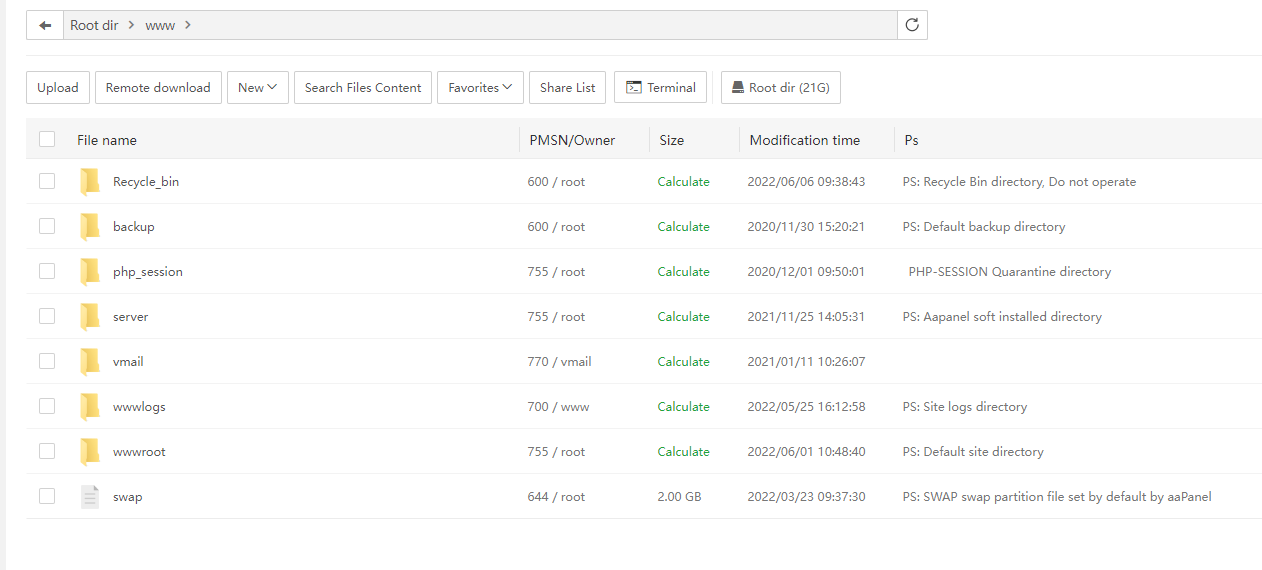Refresh the current directory listing
Screen dimensions: 1262x570
(x=912, y=25)
